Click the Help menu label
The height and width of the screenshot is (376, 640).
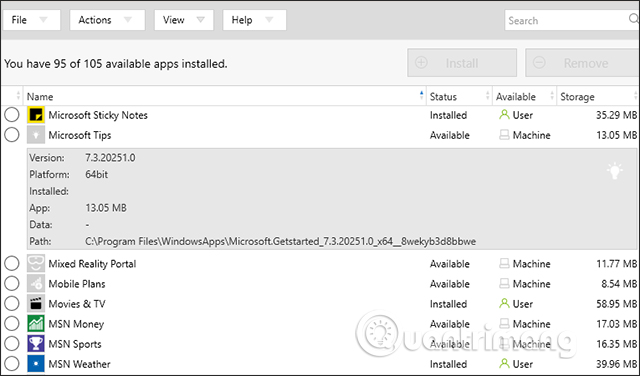(242, 20)
